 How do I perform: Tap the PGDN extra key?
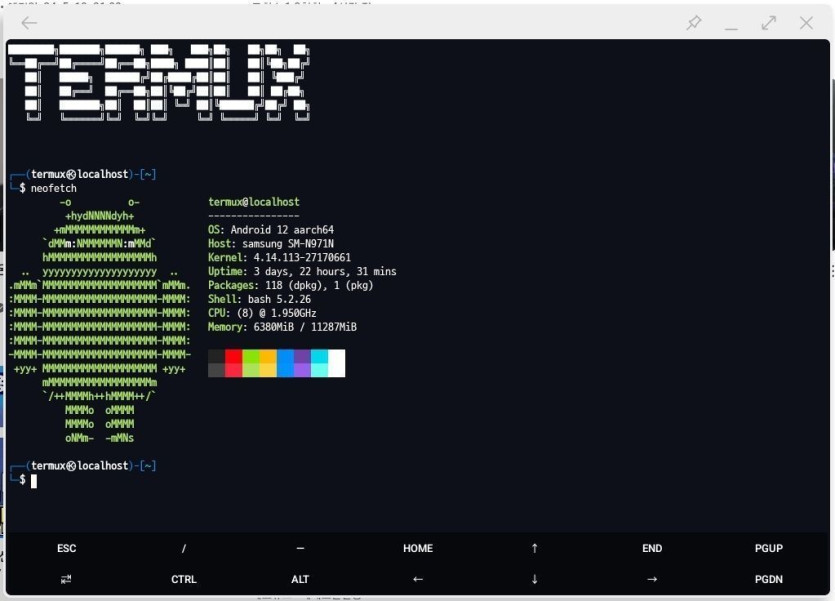[x=768, y=579]
